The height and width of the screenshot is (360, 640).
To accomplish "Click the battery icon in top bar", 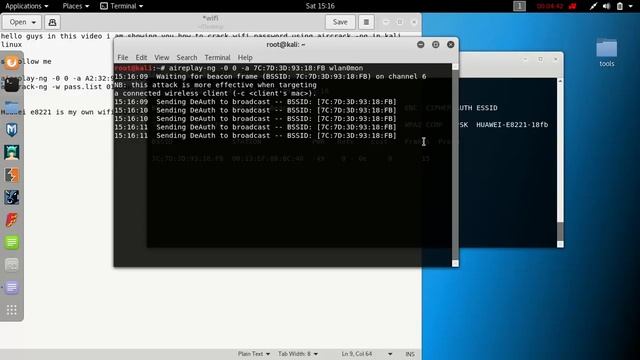I will click(x=620, y=6).
